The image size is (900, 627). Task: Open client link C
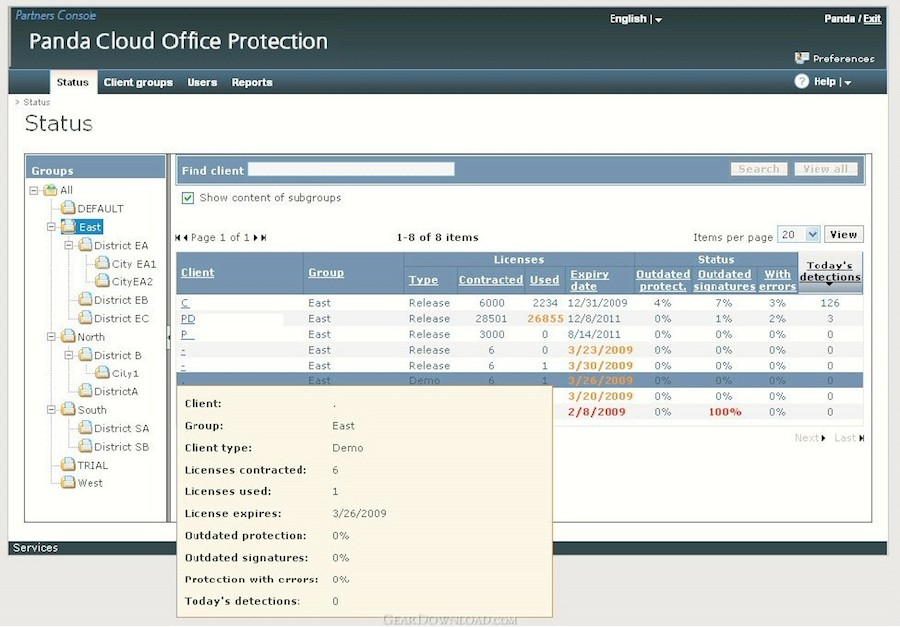[x=185, y=303]
